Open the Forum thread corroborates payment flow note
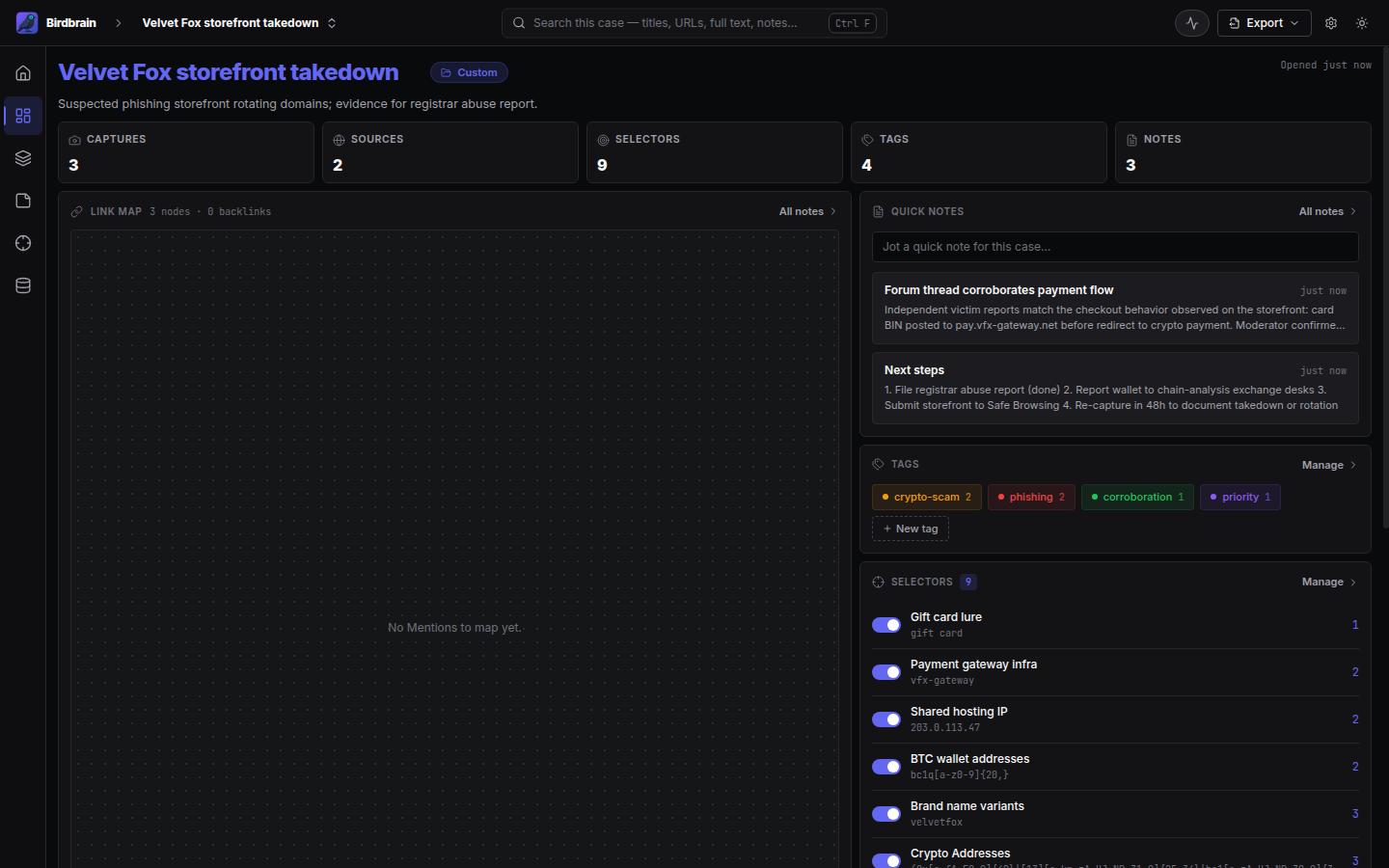The width and height of the screenshot is (1389, 868). (1115, 308)
